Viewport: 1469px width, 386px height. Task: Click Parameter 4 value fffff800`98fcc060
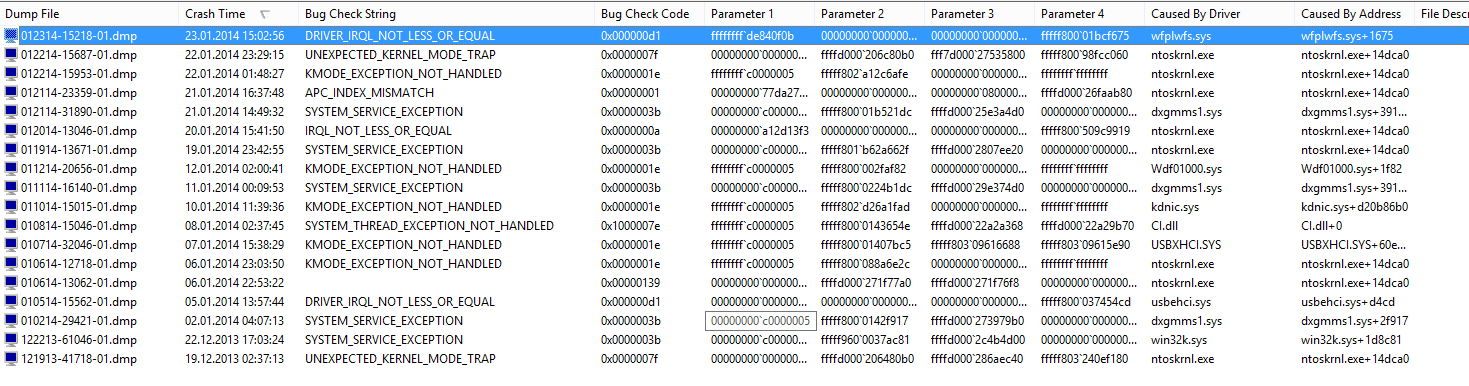[1084, 54]
